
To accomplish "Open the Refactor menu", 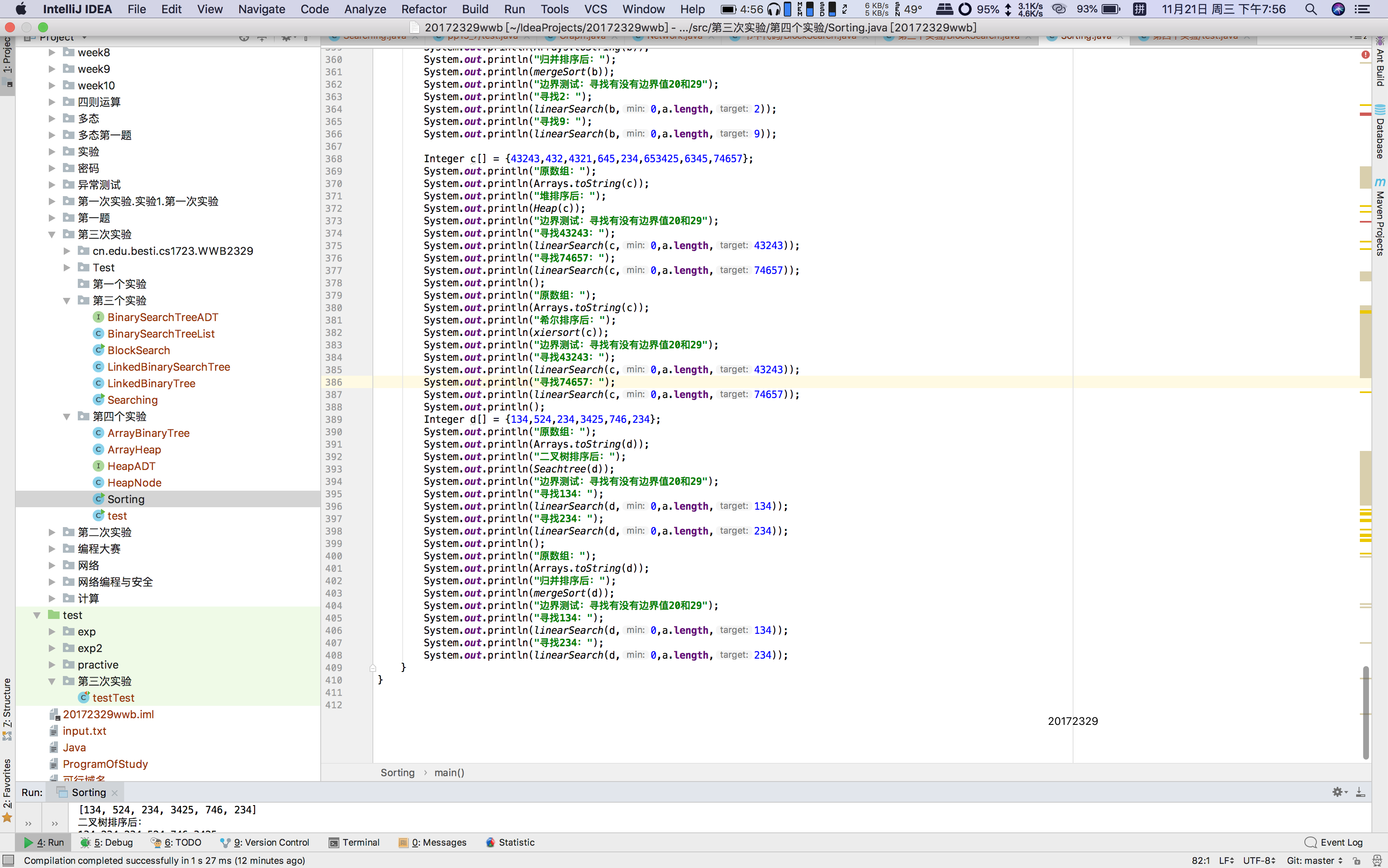I will point(424,9).
